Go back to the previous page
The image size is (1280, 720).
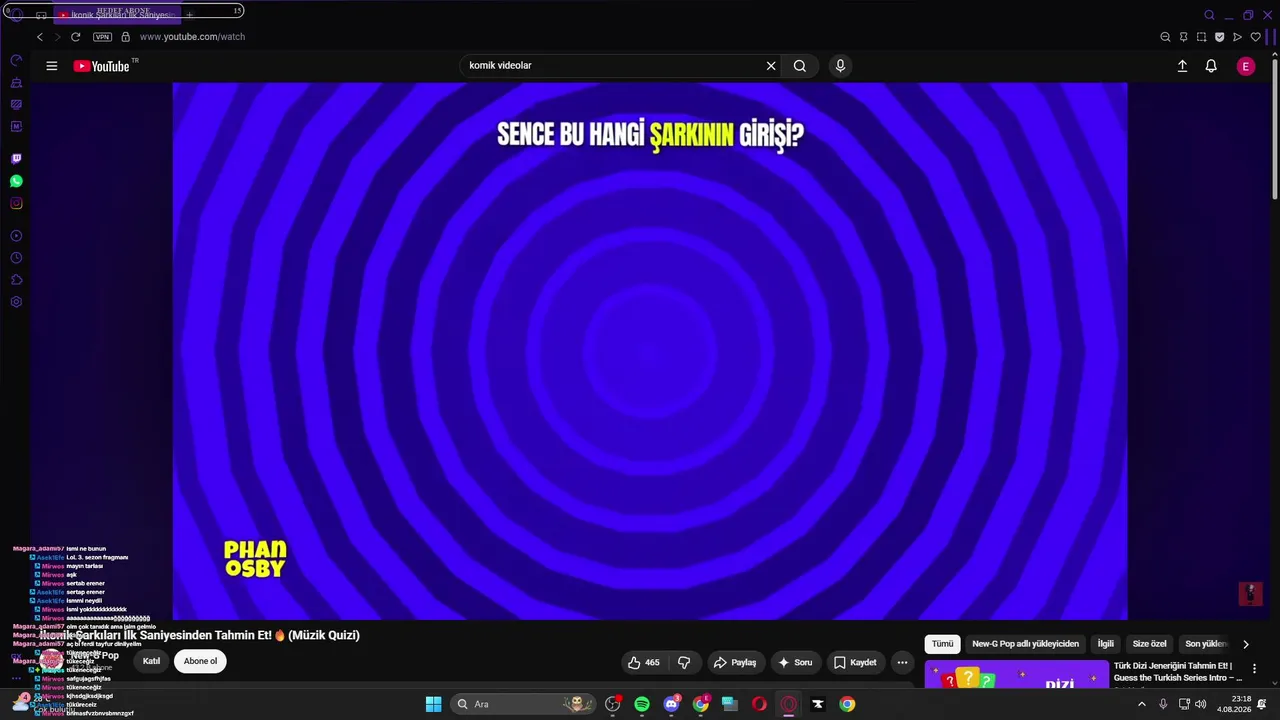point(40,37)
